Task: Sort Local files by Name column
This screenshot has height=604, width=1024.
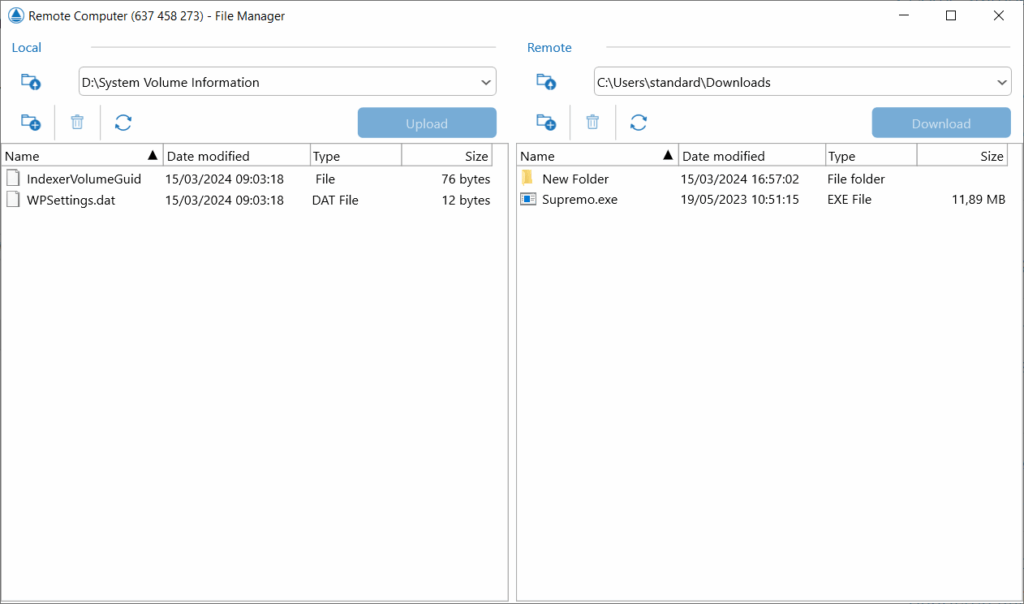Action: coord(80,156)
